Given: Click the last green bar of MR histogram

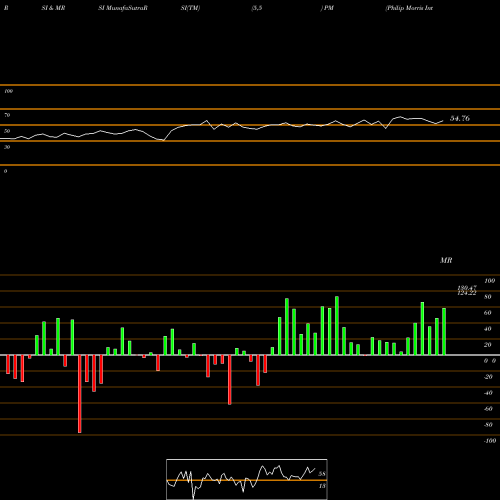Looking at the screenshot, I should [444, 332].
